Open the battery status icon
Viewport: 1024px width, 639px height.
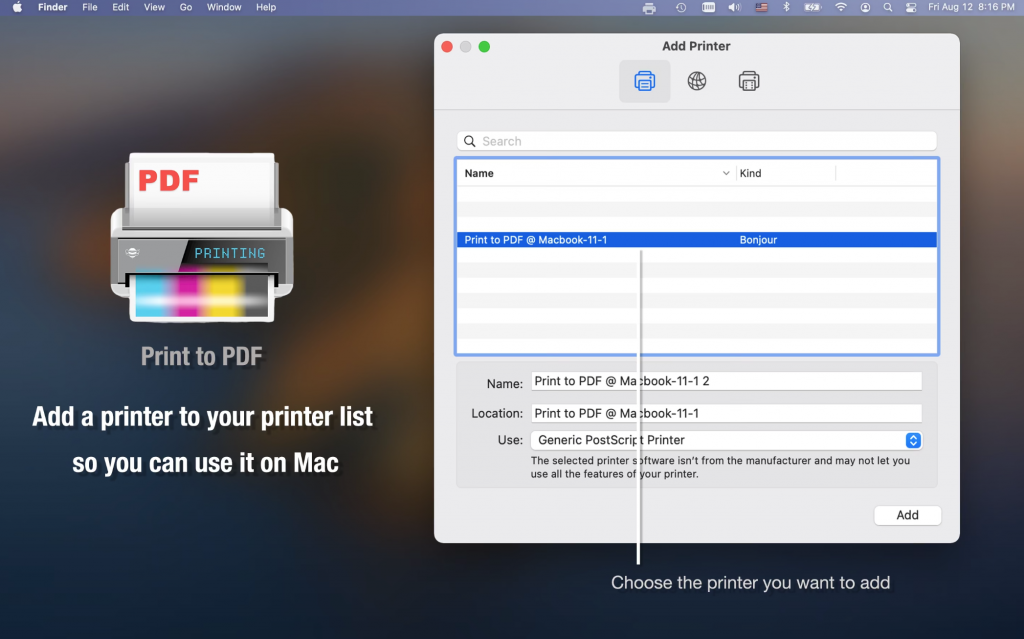(810, 7)
